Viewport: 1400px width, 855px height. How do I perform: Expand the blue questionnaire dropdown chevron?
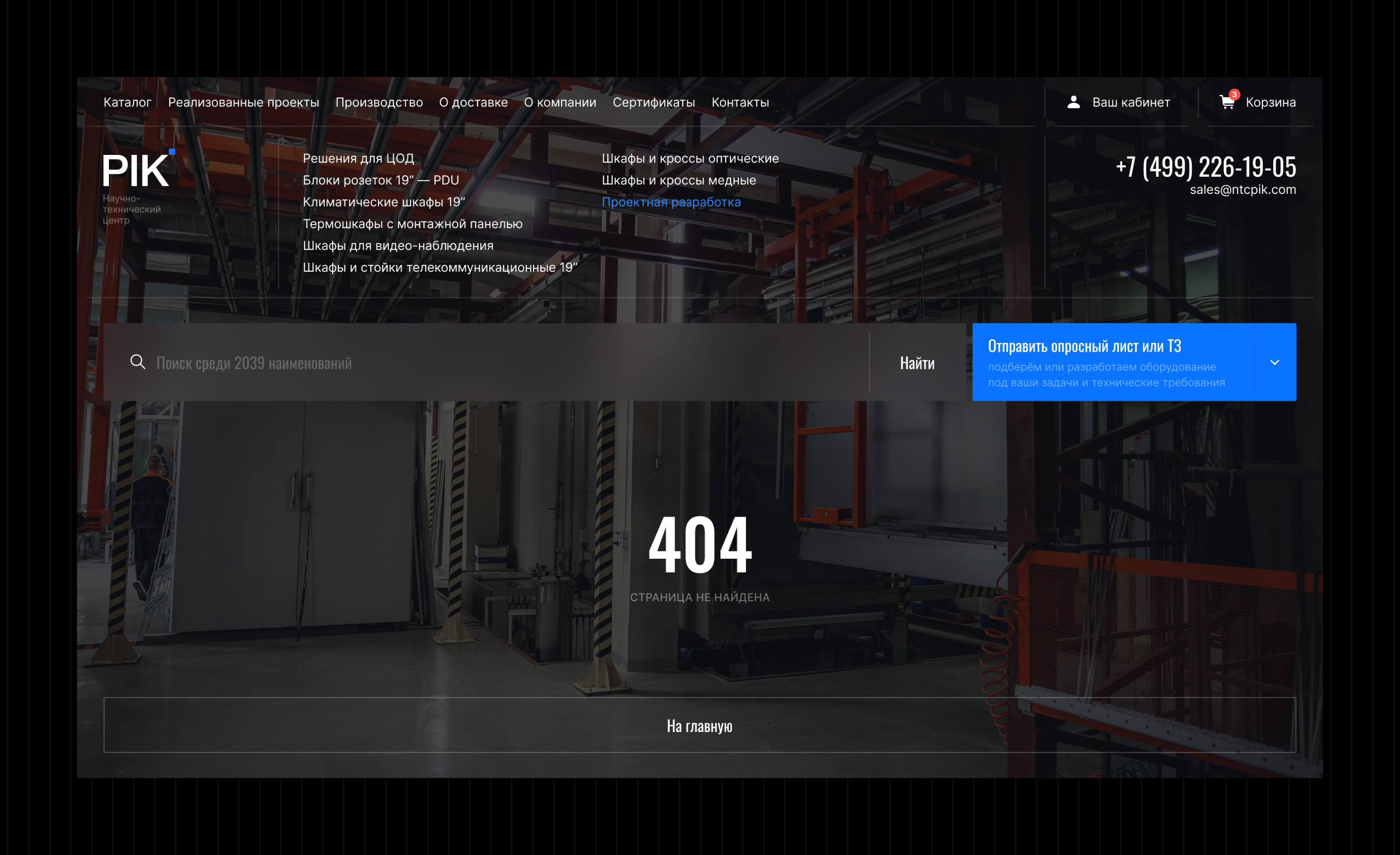(x=1274, y=362)
